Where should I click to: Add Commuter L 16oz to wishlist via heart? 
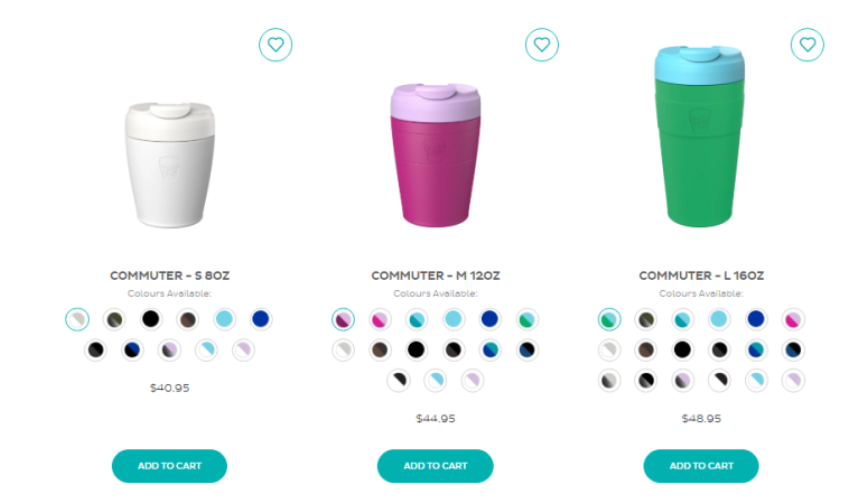click(x=807, y=45)
